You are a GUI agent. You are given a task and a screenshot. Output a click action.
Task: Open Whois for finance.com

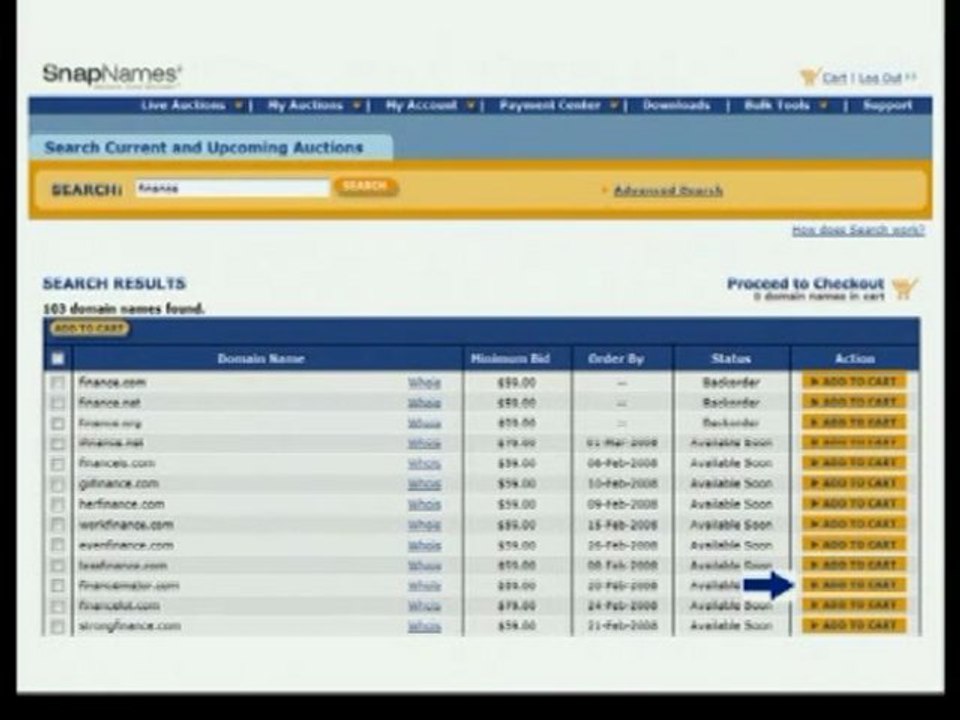(424, 383)
